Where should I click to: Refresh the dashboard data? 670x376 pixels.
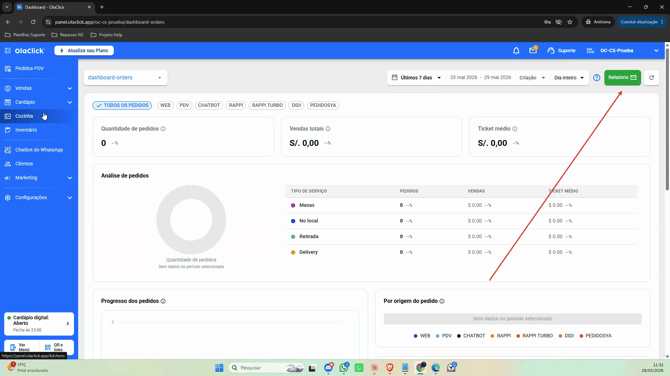click(x=651, y=78)
